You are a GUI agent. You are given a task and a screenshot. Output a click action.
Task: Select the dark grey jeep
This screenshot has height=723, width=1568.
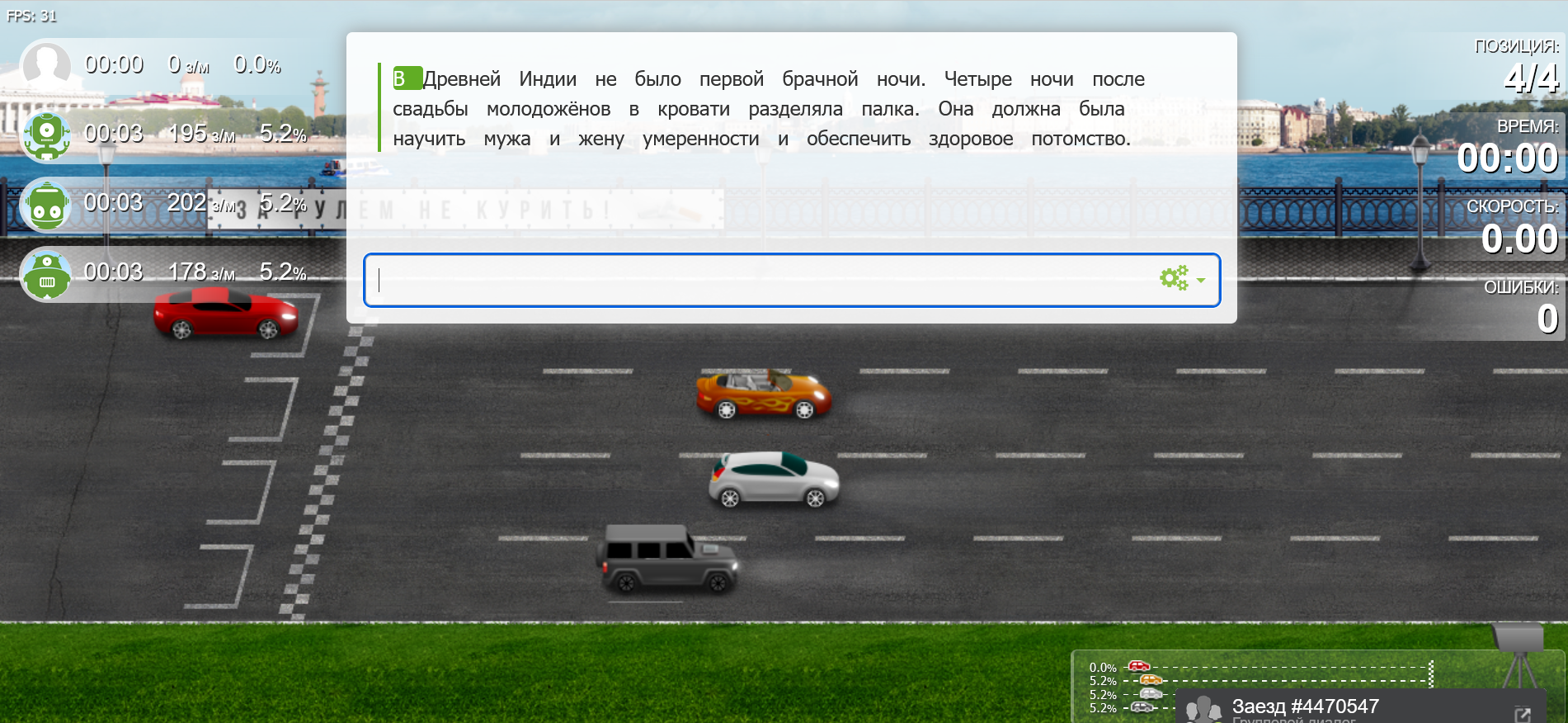click(668, 558)
